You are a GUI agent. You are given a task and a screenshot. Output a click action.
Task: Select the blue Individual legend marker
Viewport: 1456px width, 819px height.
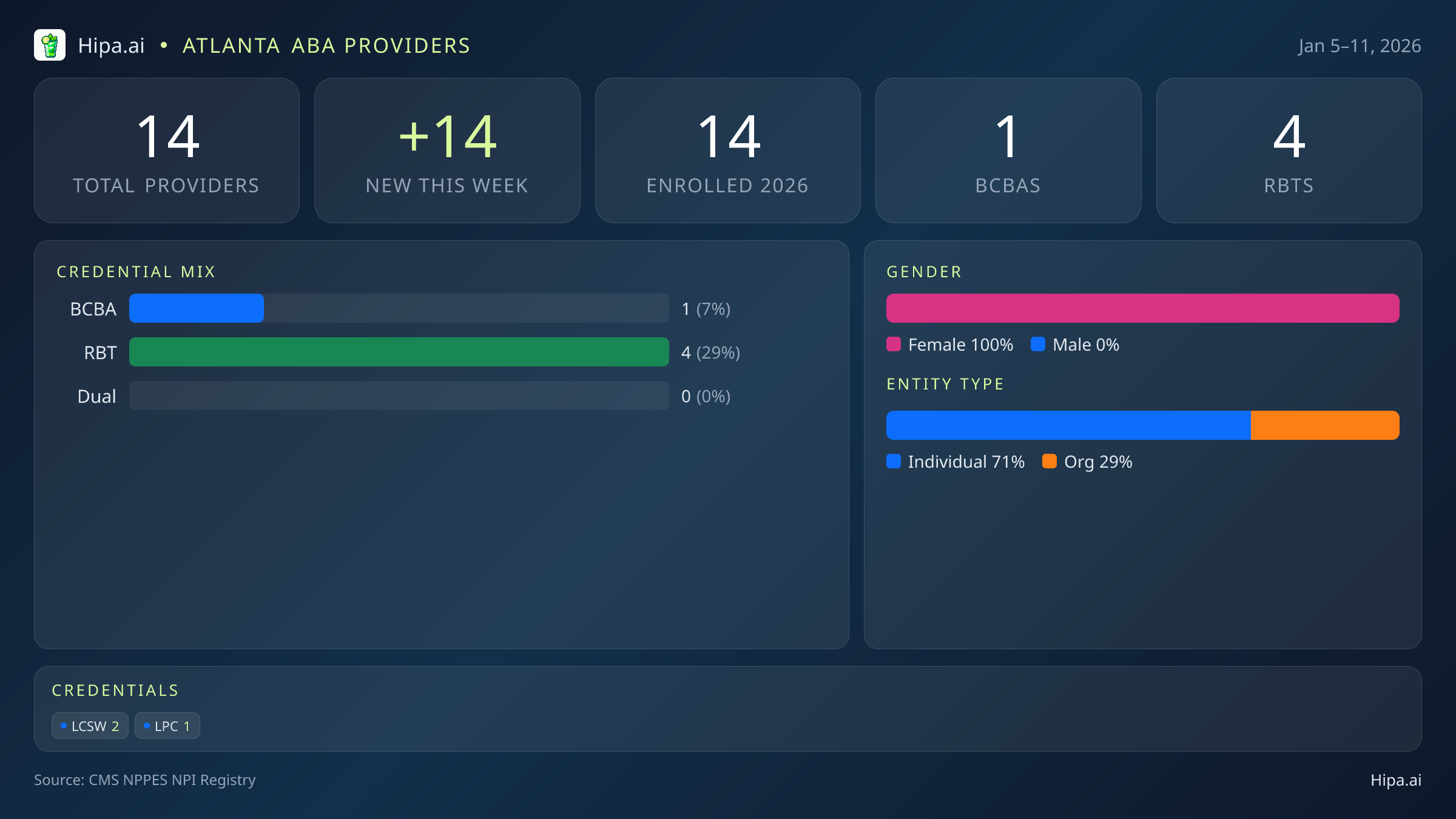(x=894, y=461)
